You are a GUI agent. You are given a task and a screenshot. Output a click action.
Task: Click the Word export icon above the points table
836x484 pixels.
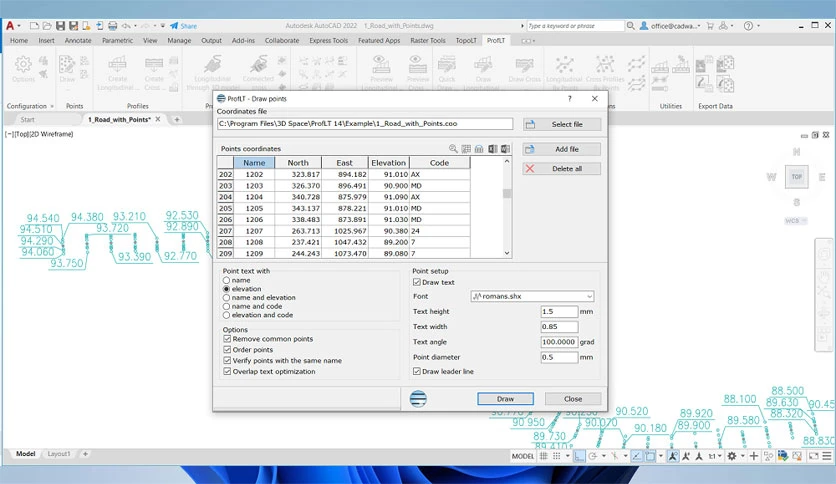click(x=505, y=149)
